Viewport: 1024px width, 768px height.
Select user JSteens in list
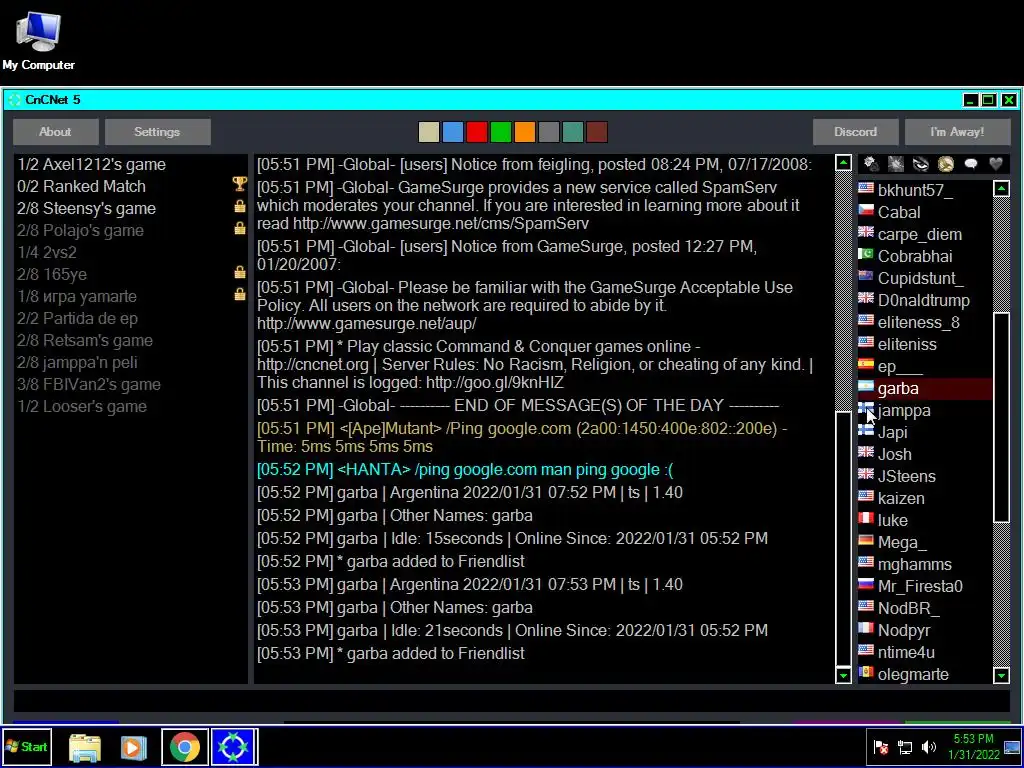[x=925, y=476]
